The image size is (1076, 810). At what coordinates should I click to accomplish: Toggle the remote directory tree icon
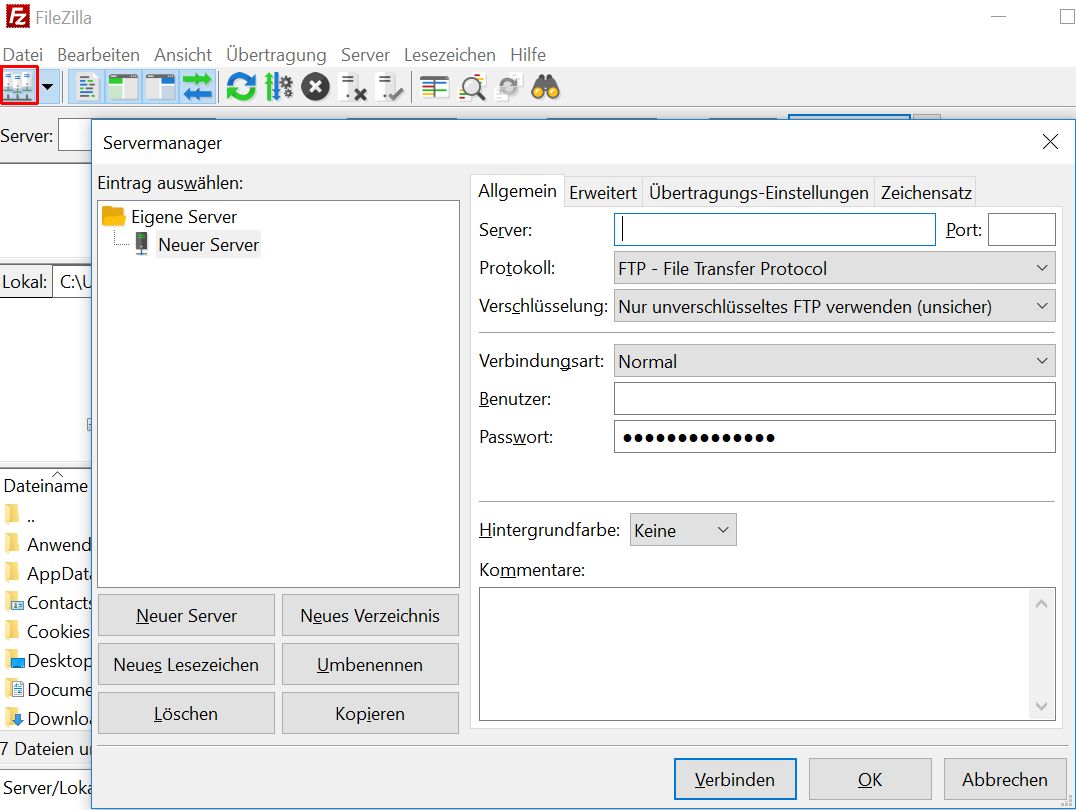coord(161,87)
